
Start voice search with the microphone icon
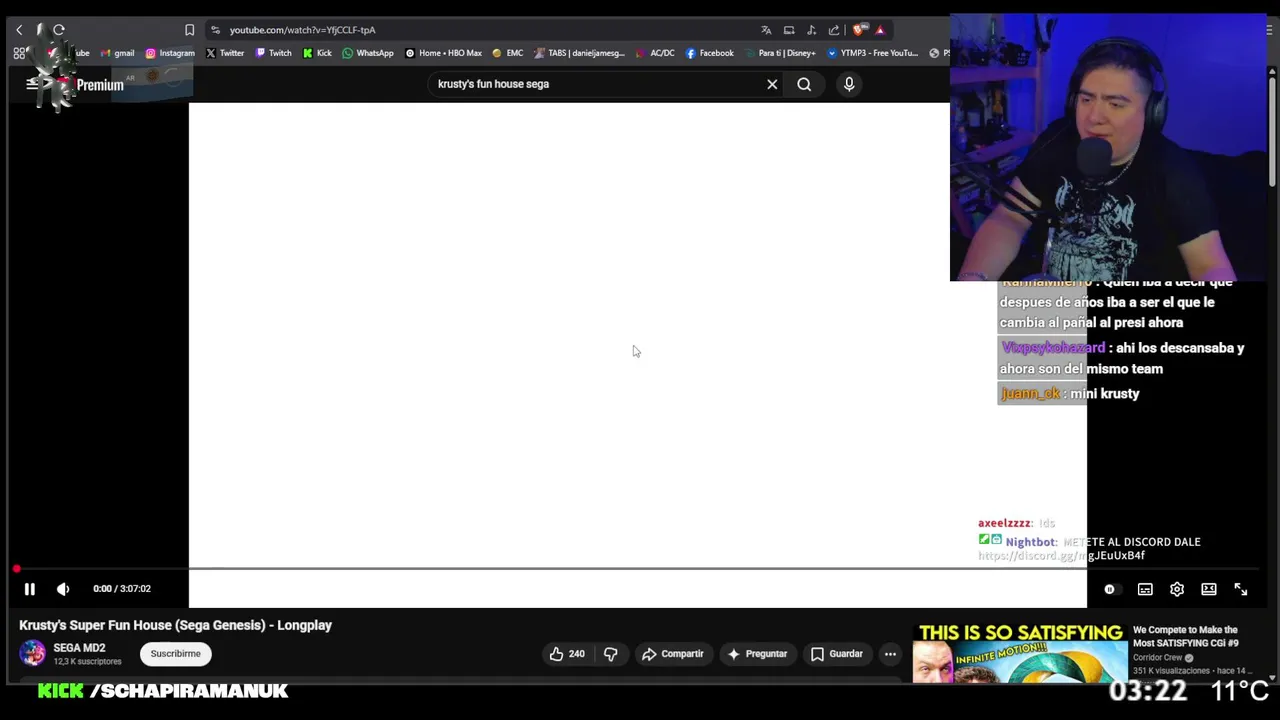(x=849, y=84)
